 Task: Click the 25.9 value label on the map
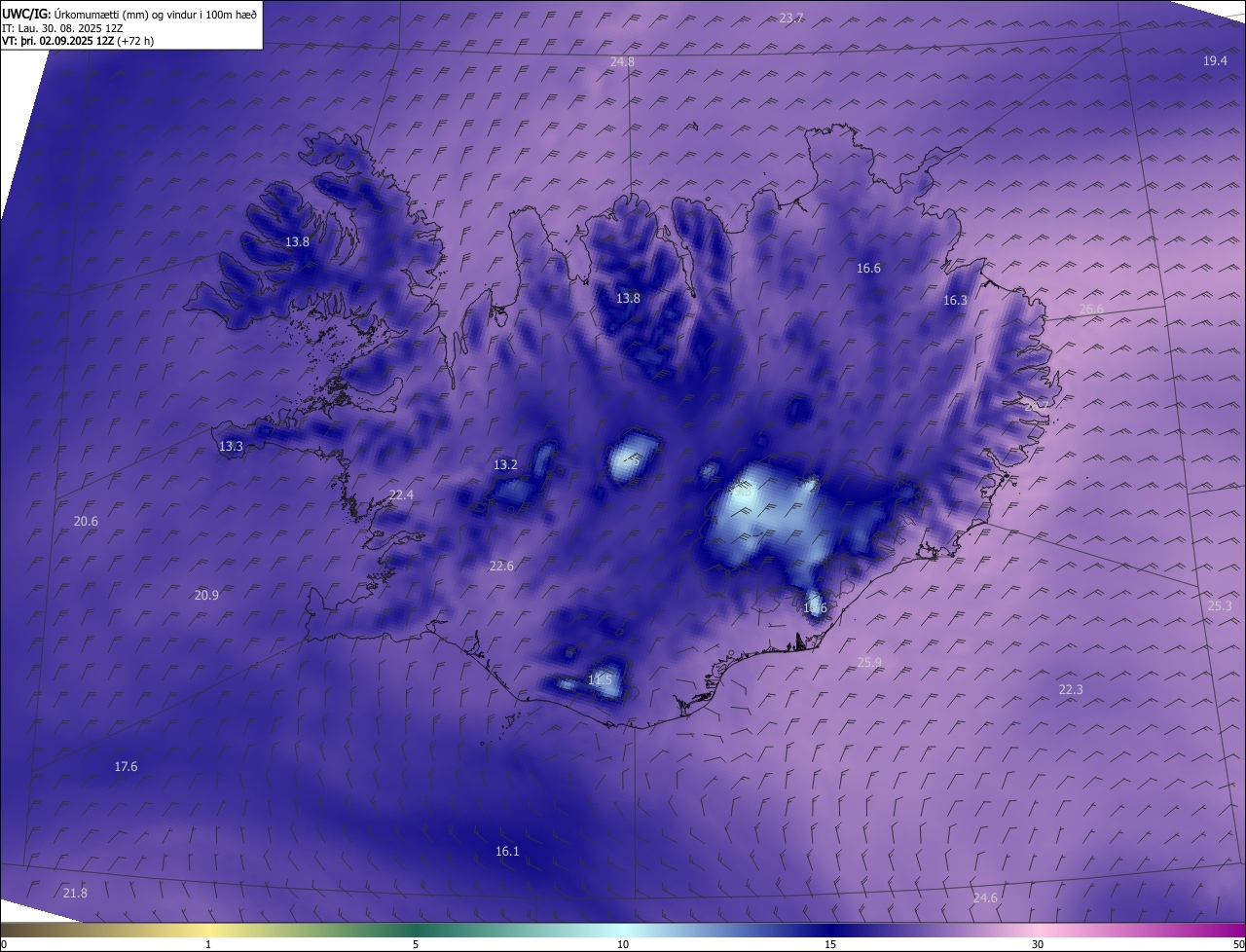[869, 663]
